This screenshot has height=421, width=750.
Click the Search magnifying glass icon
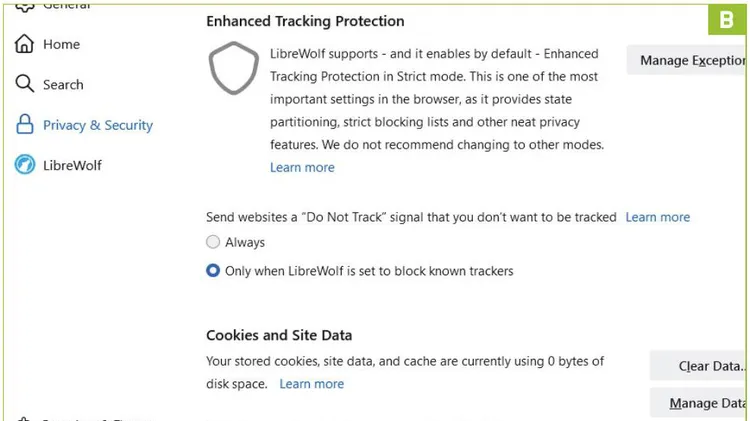pos(24,84)
